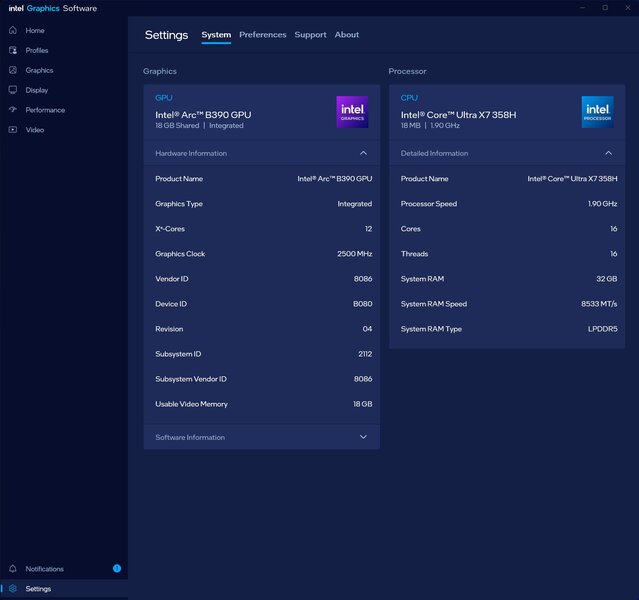Click the 'Graphics Clock' row label
Viewport: 639px width, 600px height.
point(180,254)
